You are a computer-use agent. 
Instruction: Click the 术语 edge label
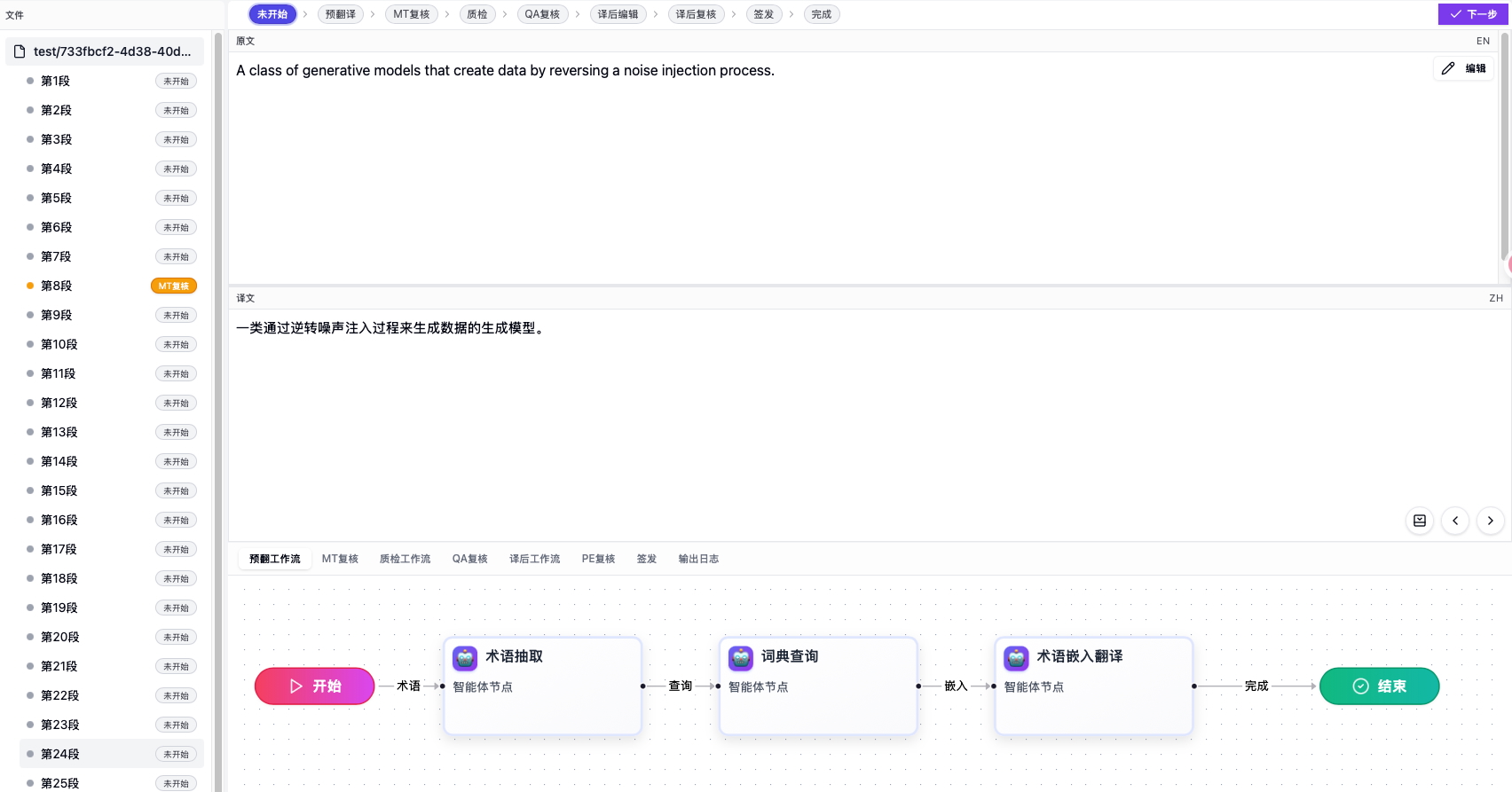click(408, 686)
